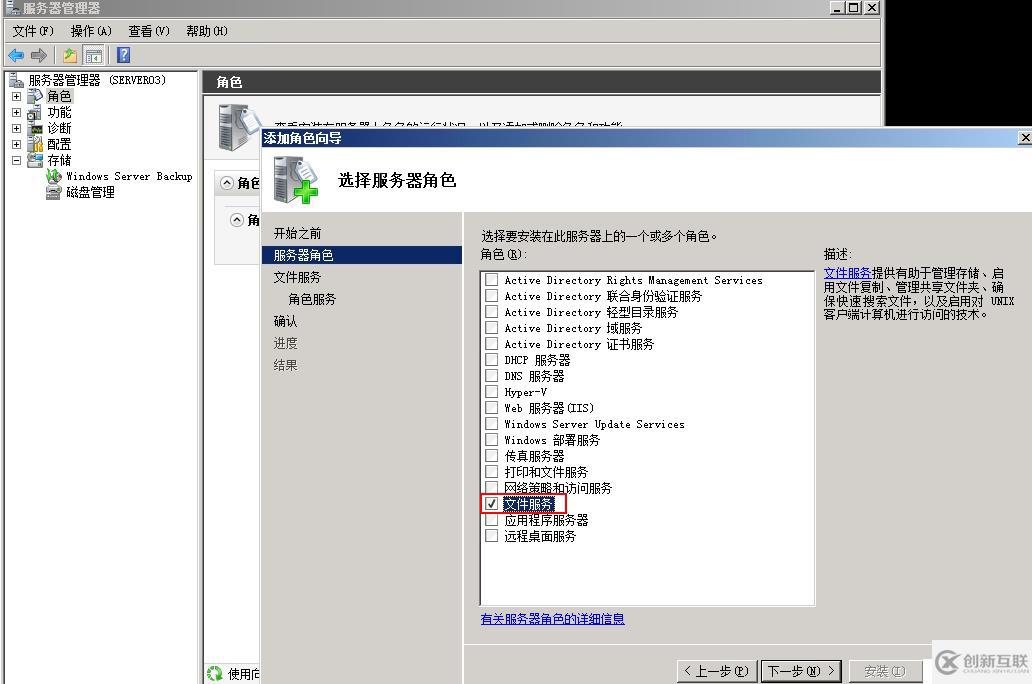
Task: Toggle the show/hide console tree icon
Action: click(94, 56)
